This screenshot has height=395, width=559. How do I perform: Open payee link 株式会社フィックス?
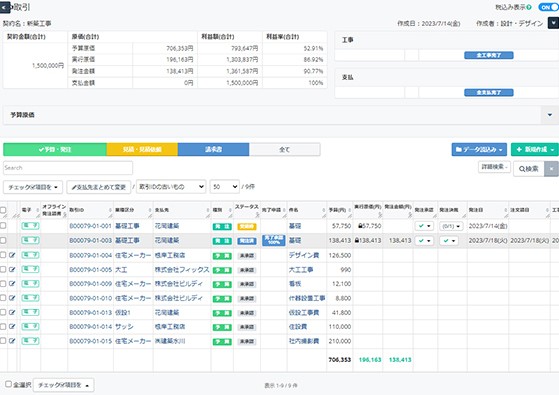click(x=182, y=270)
